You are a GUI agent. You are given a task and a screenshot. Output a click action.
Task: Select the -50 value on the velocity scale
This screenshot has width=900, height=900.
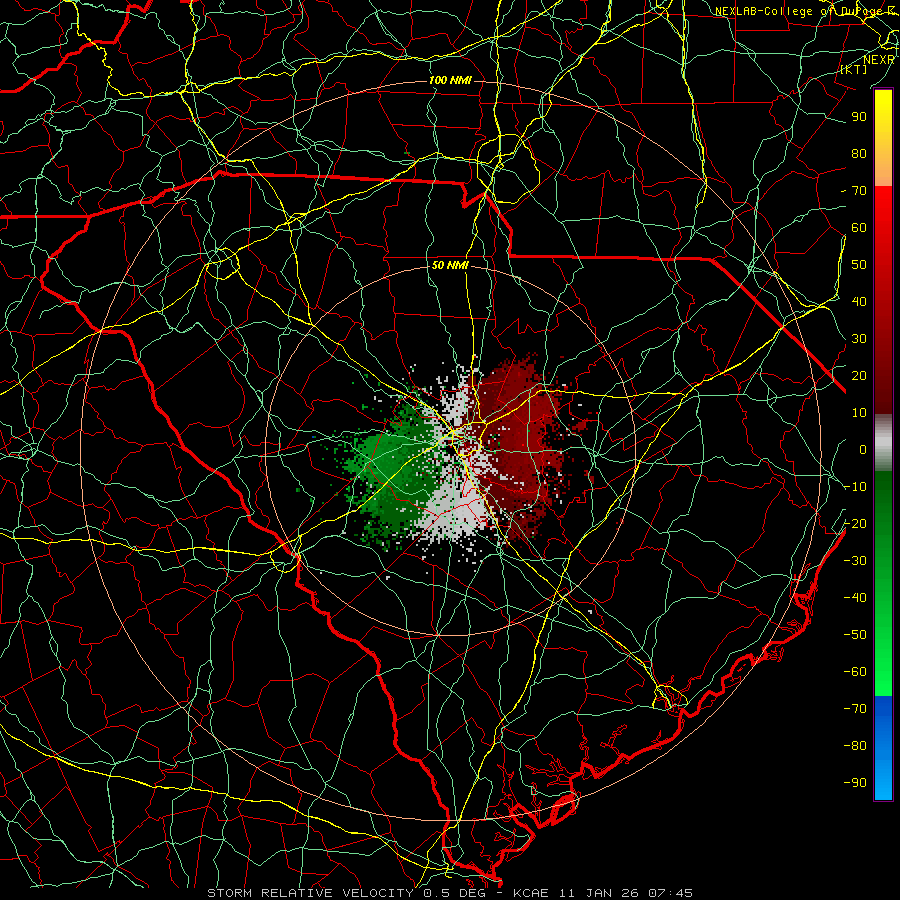click(x=855, y=634)
